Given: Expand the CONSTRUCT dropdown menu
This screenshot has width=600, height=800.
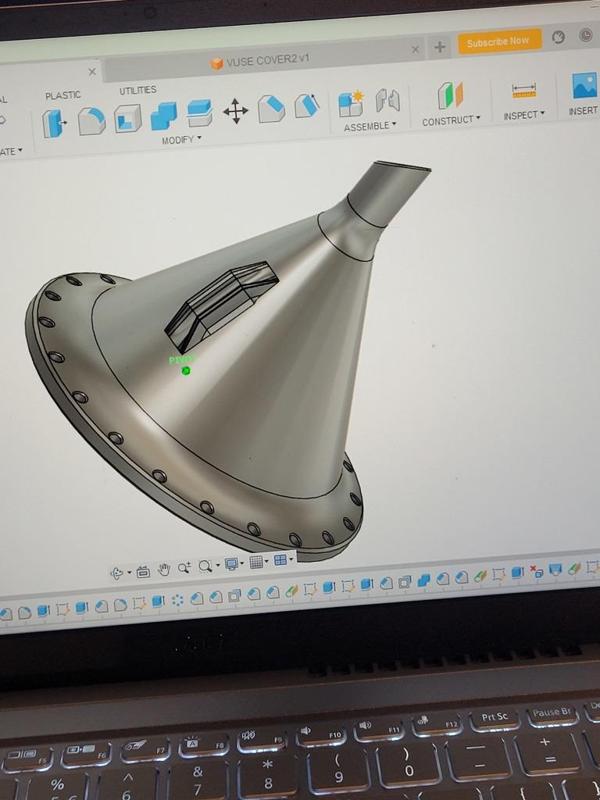Looking at the screenshot, I should (x=451, y=120).
